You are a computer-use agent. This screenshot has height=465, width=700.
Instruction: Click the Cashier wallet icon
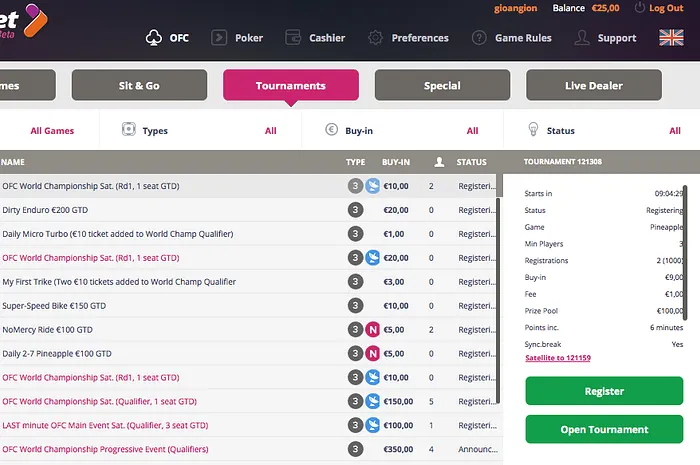pyautogui.click(x=293, y=38)
